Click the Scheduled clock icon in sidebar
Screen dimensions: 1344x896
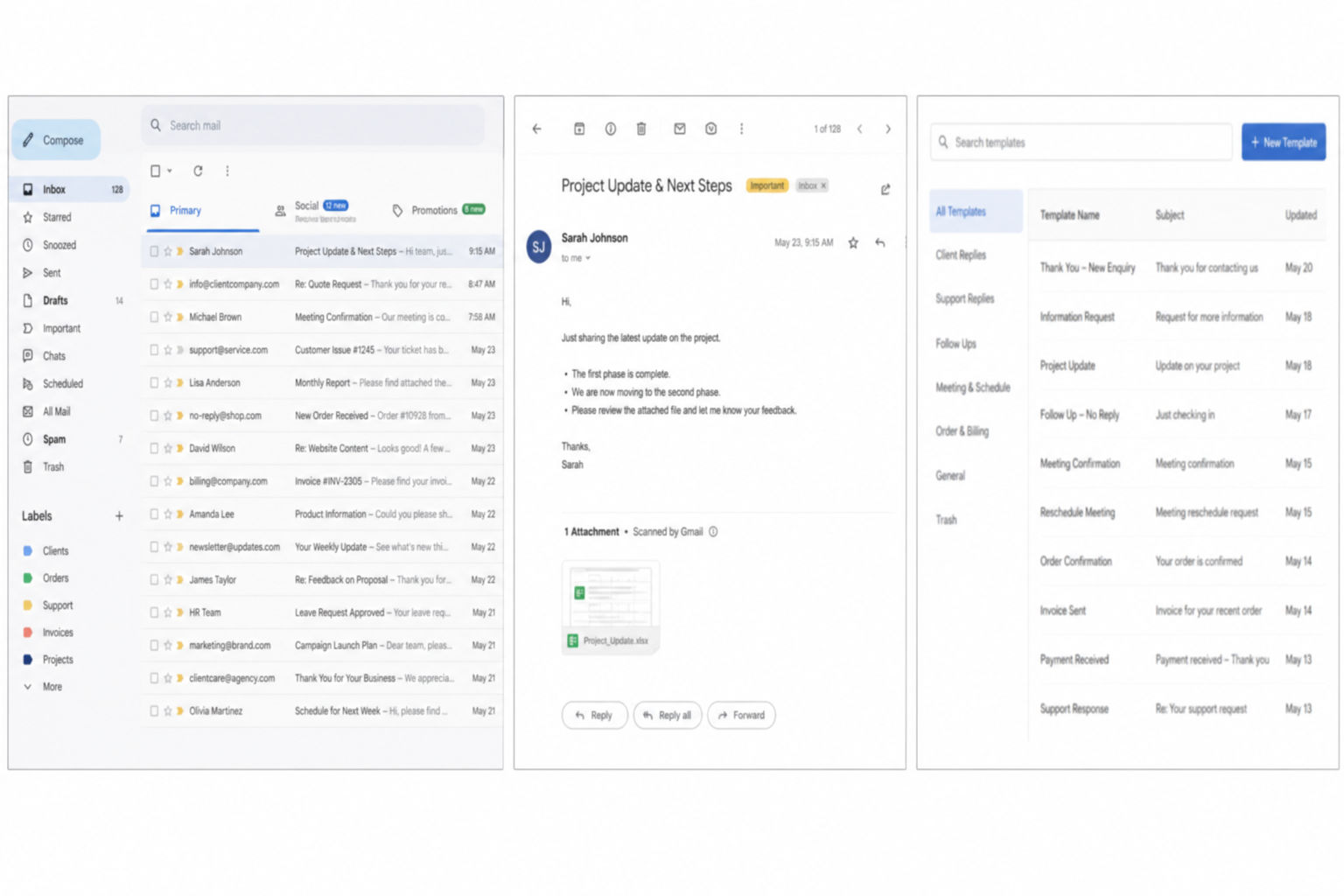[28, 384]
